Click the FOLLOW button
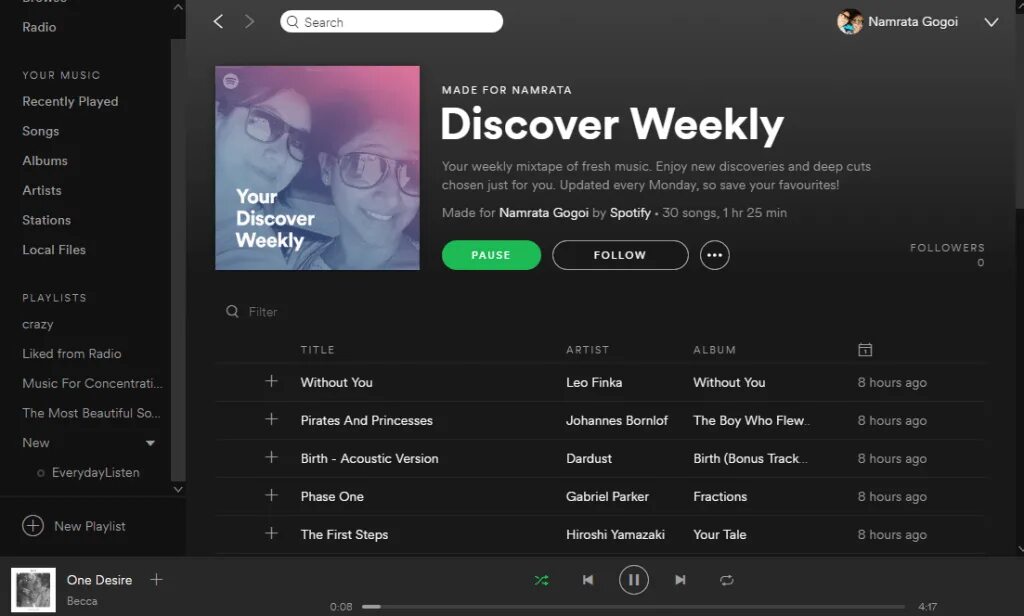Image resolution: width=1024 pixels, height=616 pixels. tap(620, 255)
